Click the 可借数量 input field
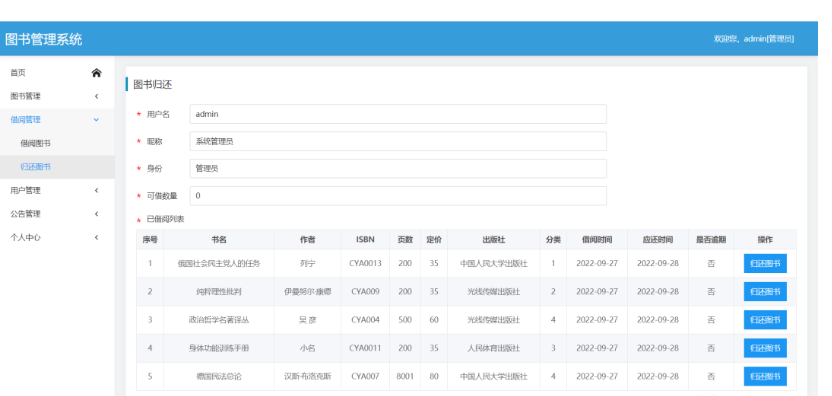Screen dimensions: 832x396 click(398, 196)
